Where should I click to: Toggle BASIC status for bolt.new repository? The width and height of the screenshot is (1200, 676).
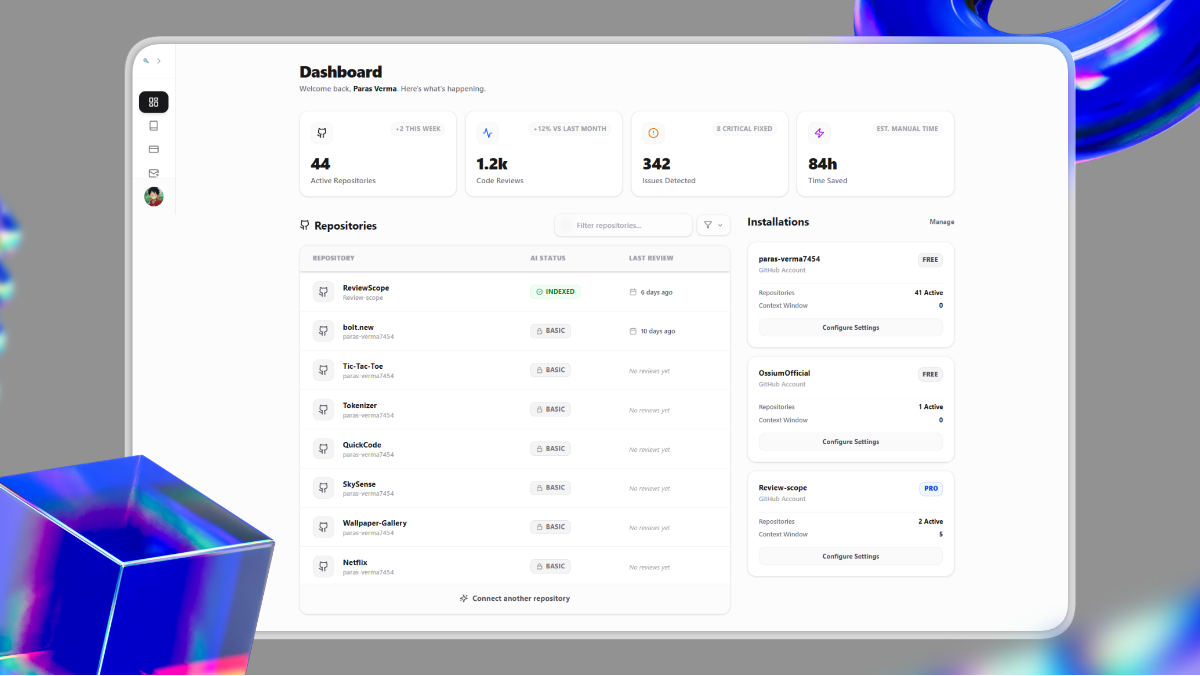(x=550, y=330)
